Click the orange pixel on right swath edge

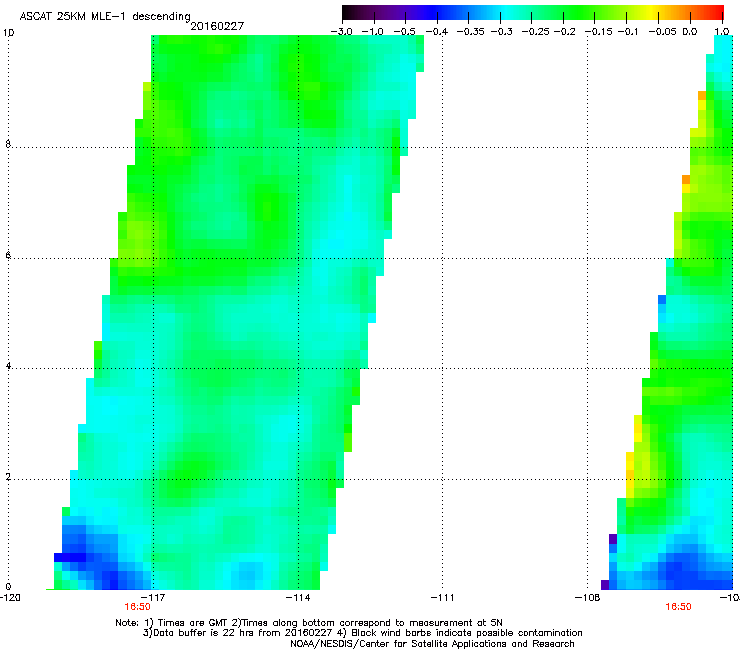[x=686, y=179]
